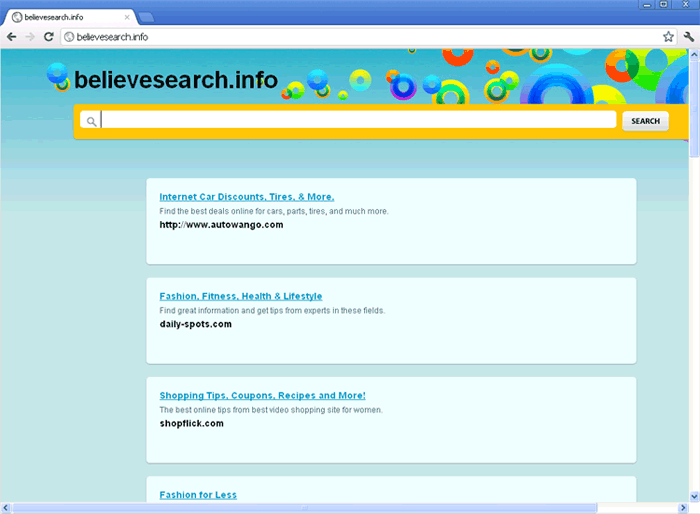Screen dimensions: 700x514
Task: Open Fashion, Fitness, Health & Lifestyle link
Action: (240, 296)
